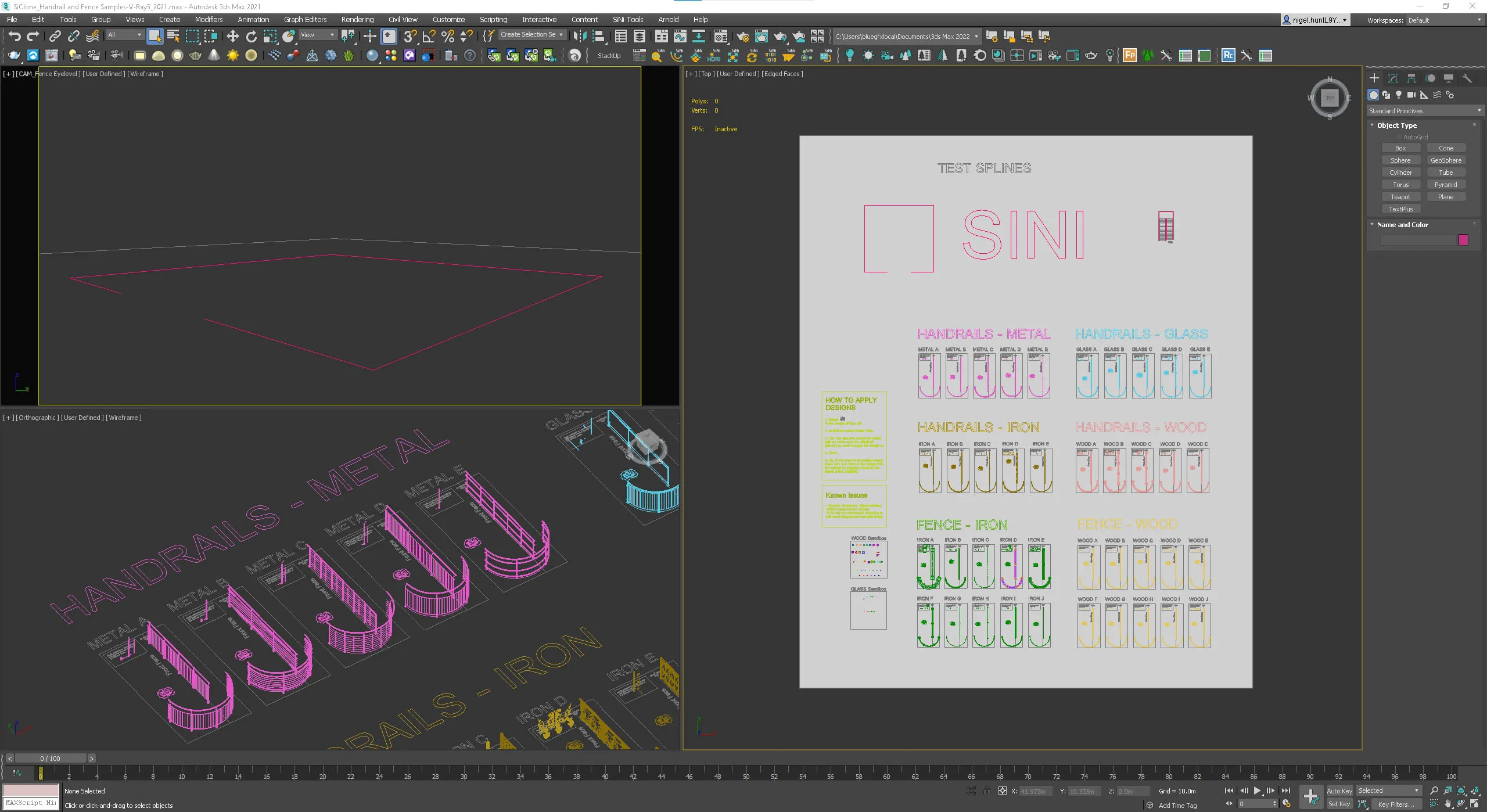Open the Create Selection Set dropdown
1487x812 pixels.
click(531, 35)
